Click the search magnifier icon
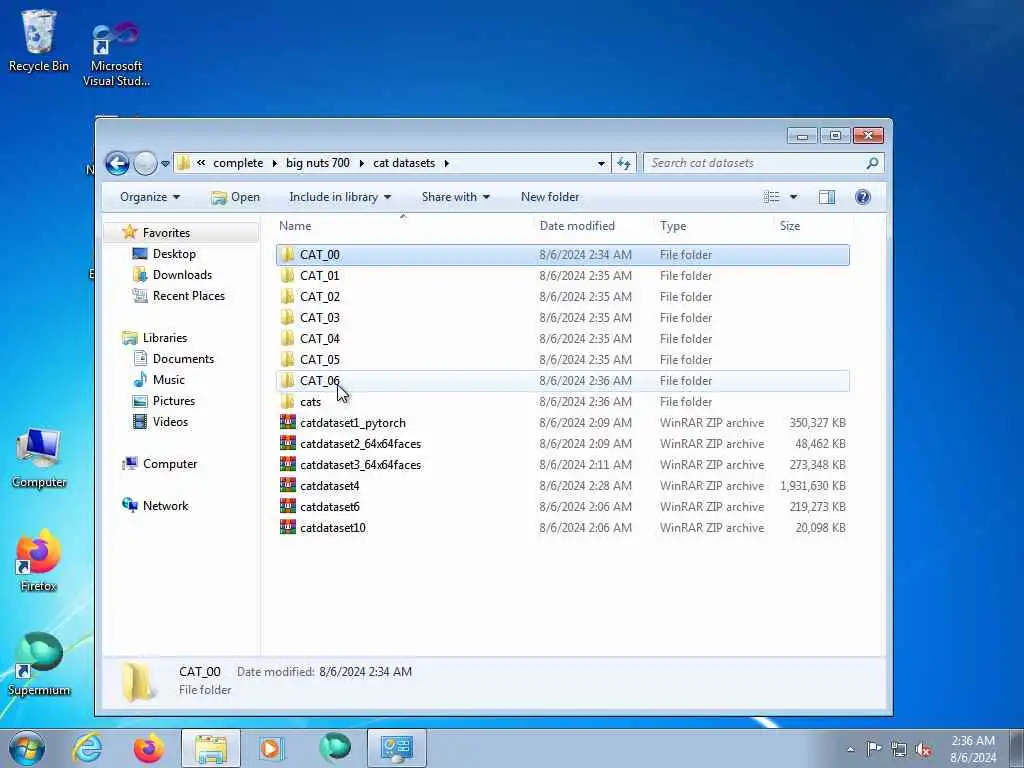 (872, 163)
